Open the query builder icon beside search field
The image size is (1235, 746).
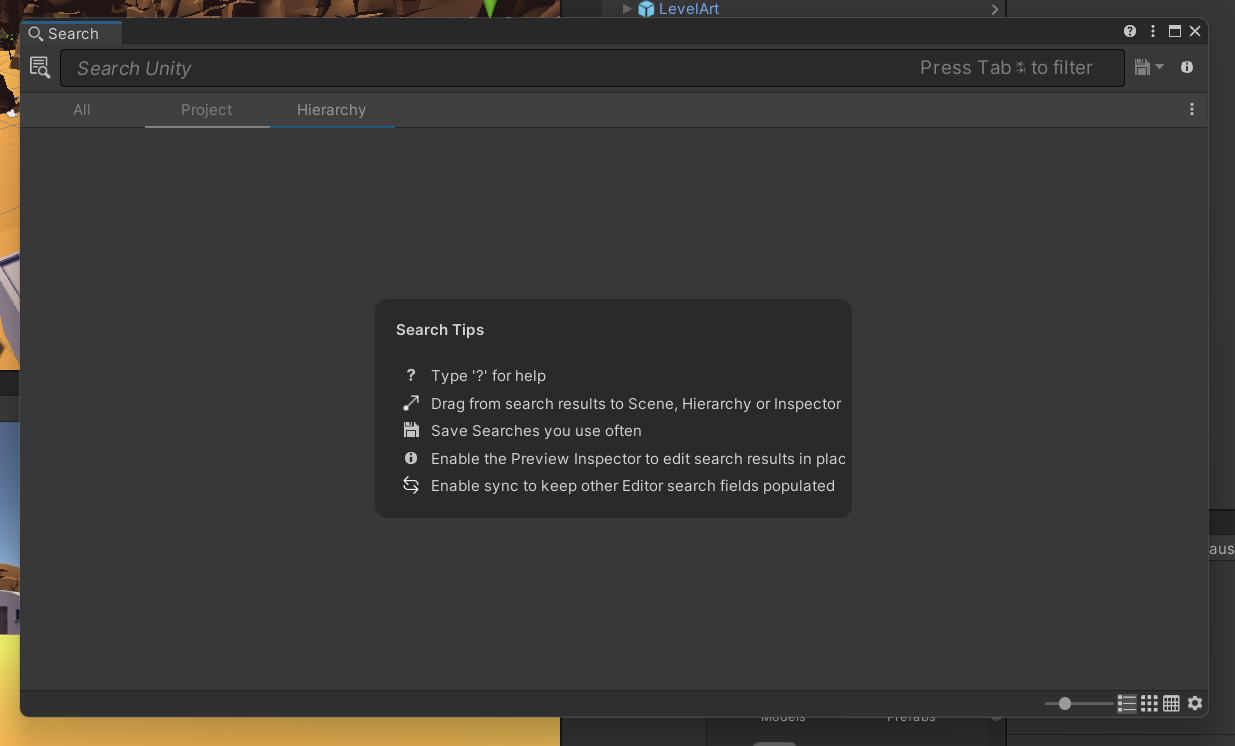point(40,68)
